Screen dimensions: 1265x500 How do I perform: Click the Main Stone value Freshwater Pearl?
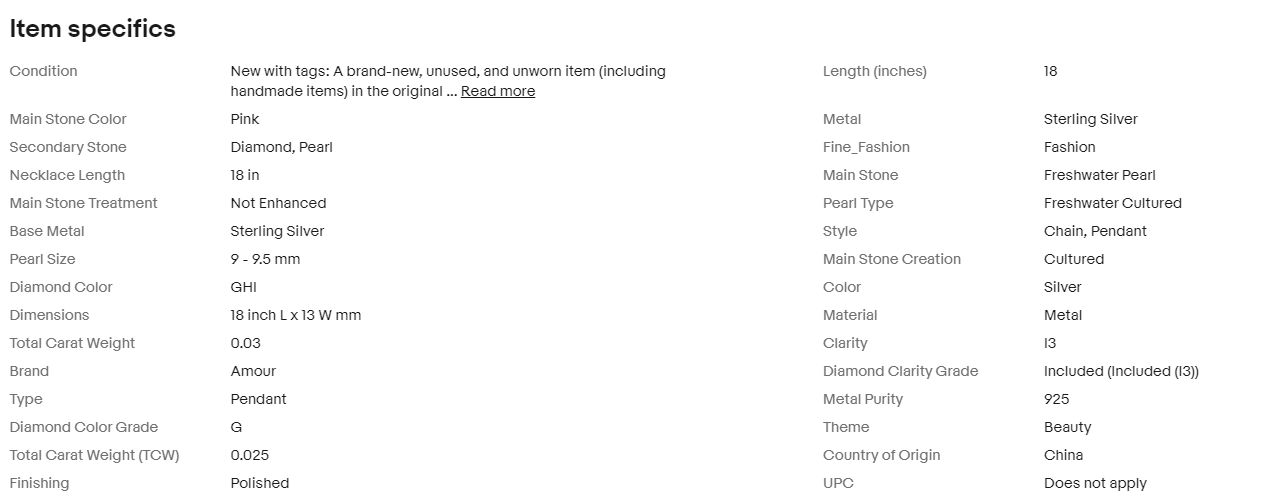[1099, 175]
